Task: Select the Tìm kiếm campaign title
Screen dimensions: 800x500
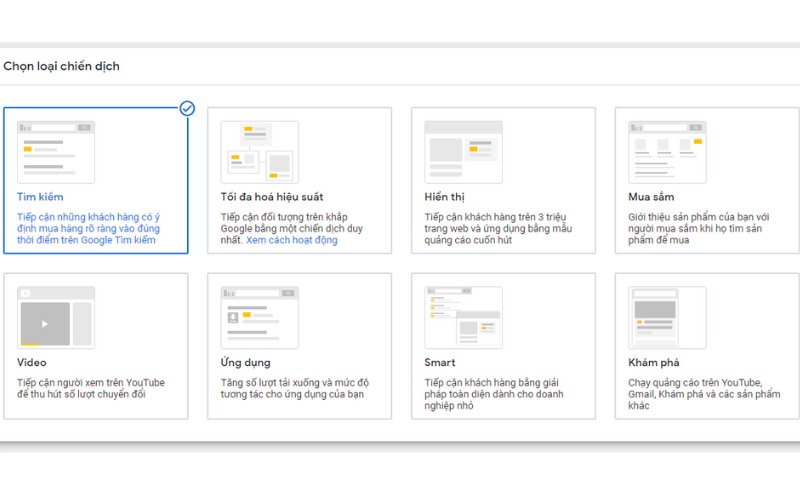Action: (40, 197)
